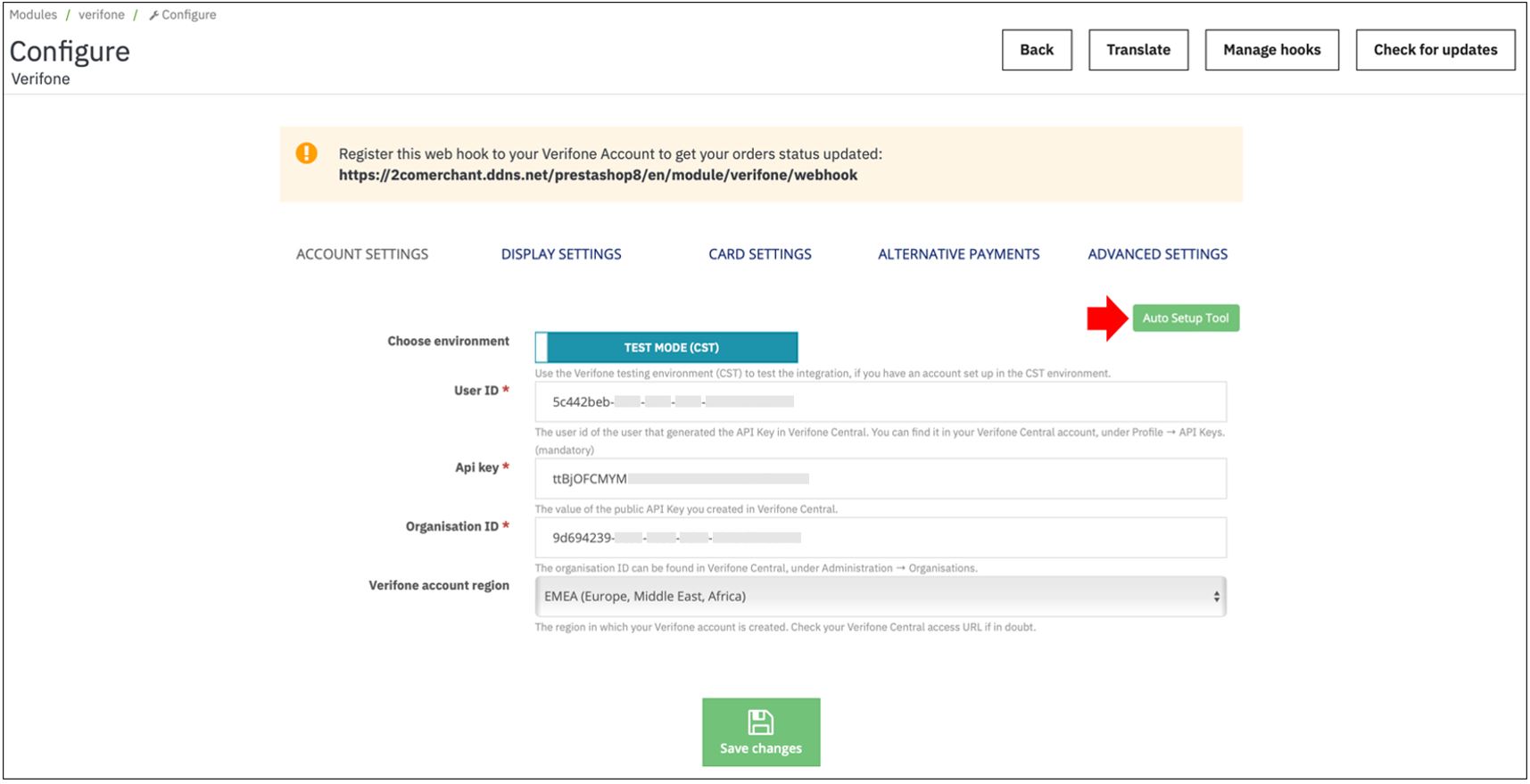Click the Configure breadcrumb text
The width and height of the screenshot is (1530, 784).
tap(189, 15)
